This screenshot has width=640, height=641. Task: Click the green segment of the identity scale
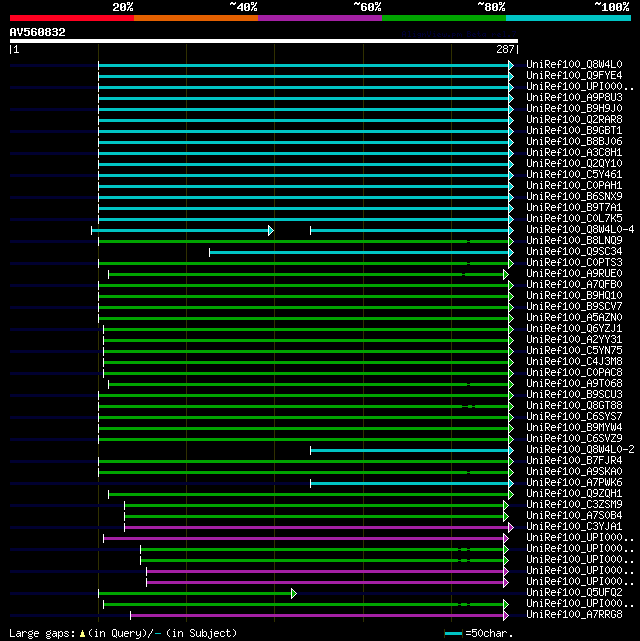point(444,18)
